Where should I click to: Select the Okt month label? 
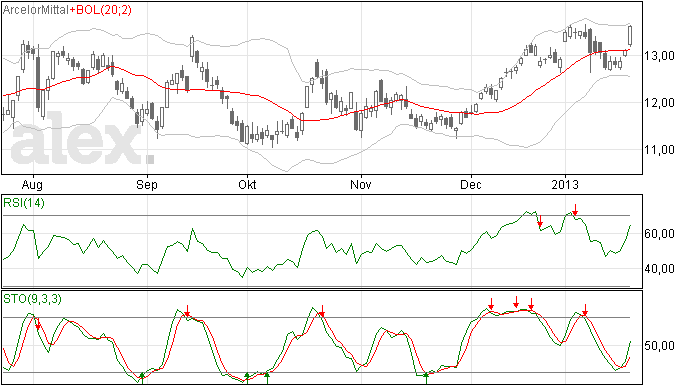[247, 184]
